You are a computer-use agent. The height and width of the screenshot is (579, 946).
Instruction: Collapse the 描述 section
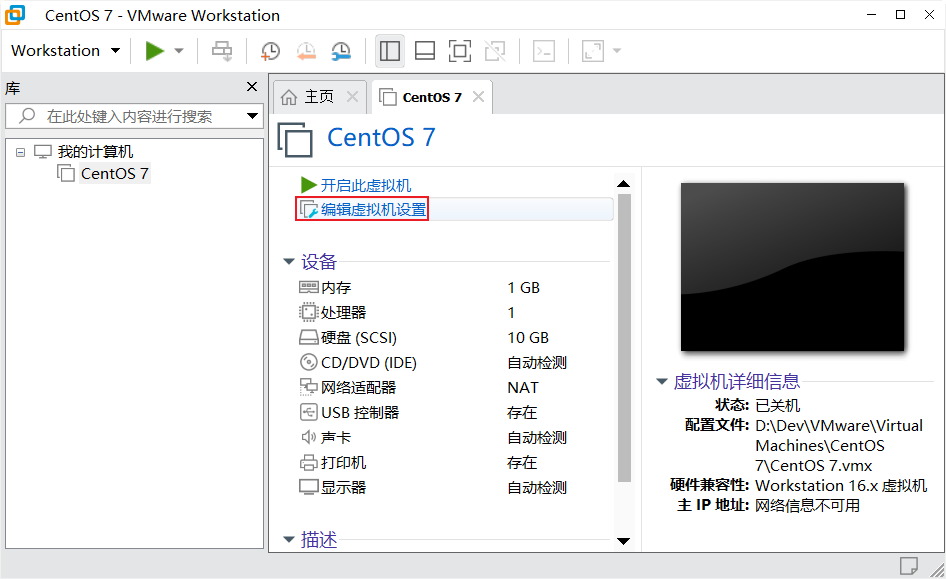(289, 539)
